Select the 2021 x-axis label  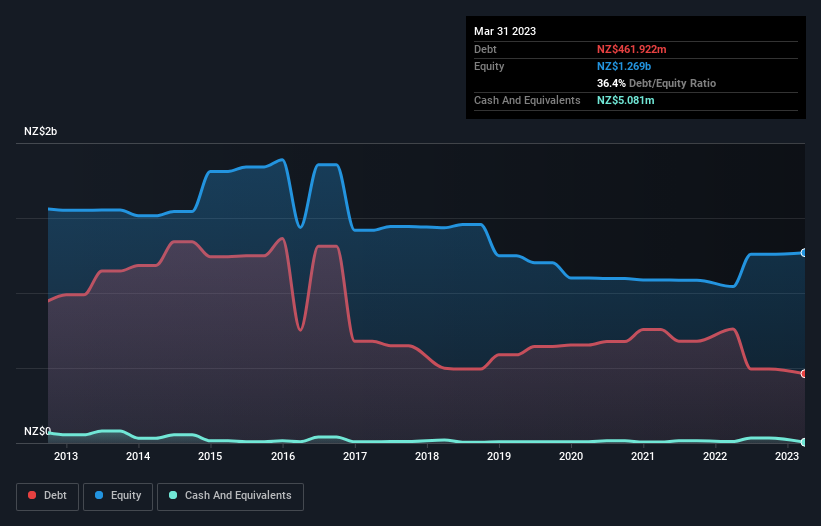642,456
